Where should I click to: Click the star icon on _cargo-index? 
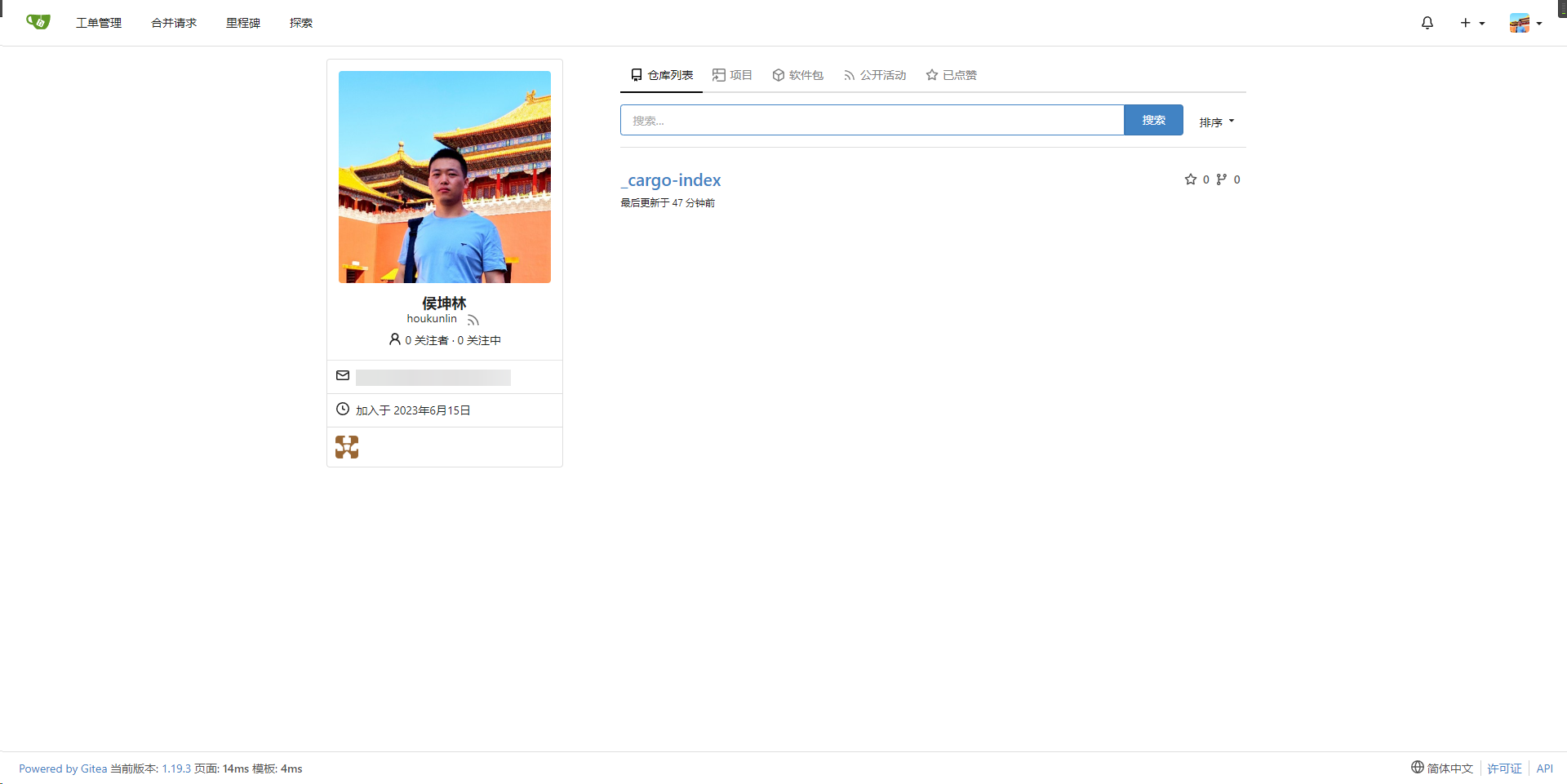coord(1191,179)
